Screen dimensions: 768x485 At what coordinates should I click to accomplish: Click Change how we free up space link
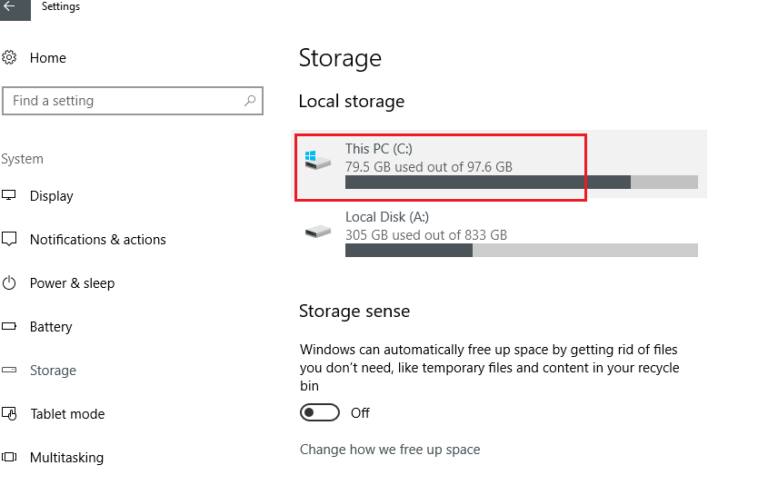point(389,450)
